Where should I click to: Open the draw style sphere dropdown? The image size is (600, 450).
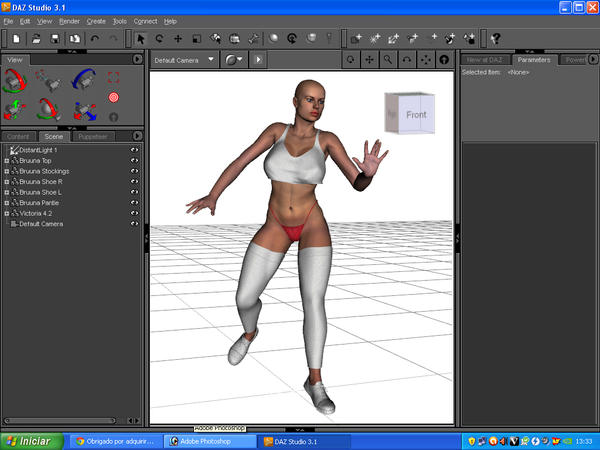coord(234,60)
